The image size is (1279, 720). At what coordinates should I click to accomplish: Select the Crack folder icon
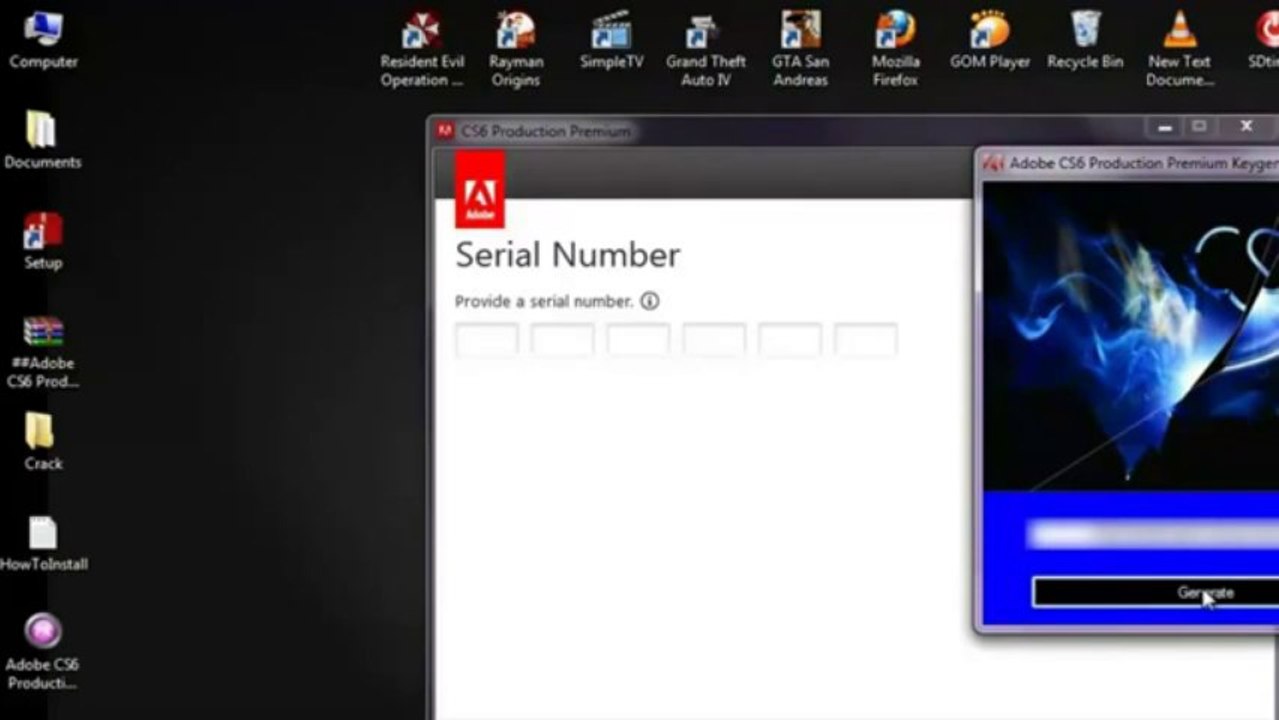pos(43,440)
